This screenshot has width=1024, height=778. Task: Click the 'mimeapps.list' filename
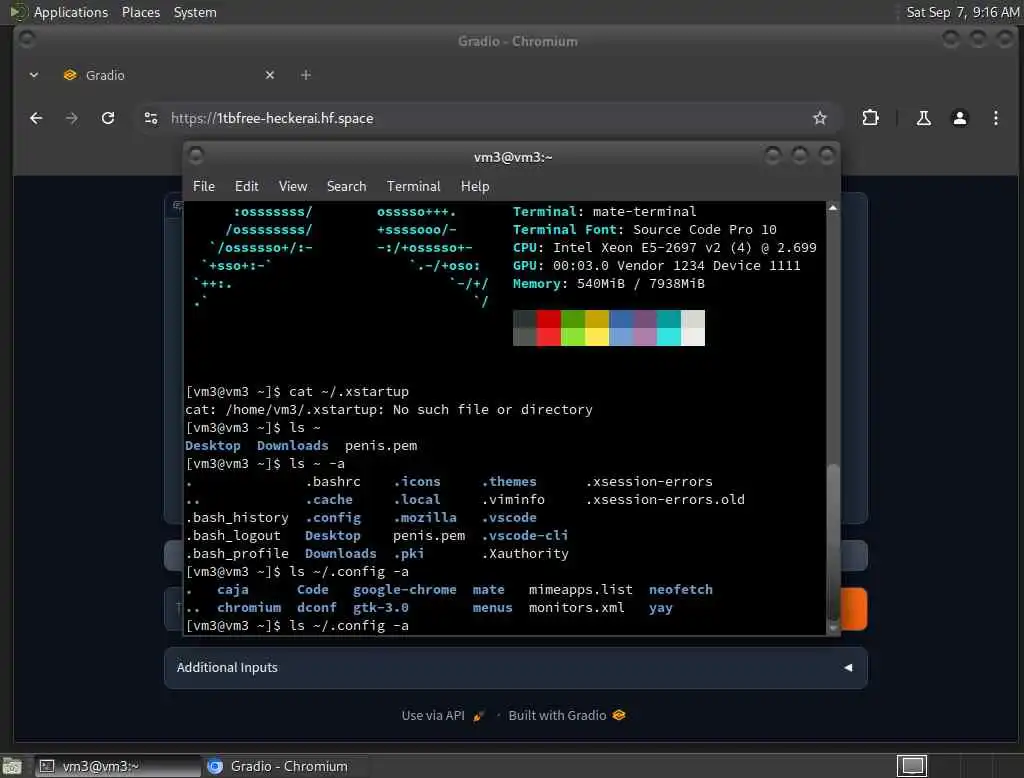[581, 589]
